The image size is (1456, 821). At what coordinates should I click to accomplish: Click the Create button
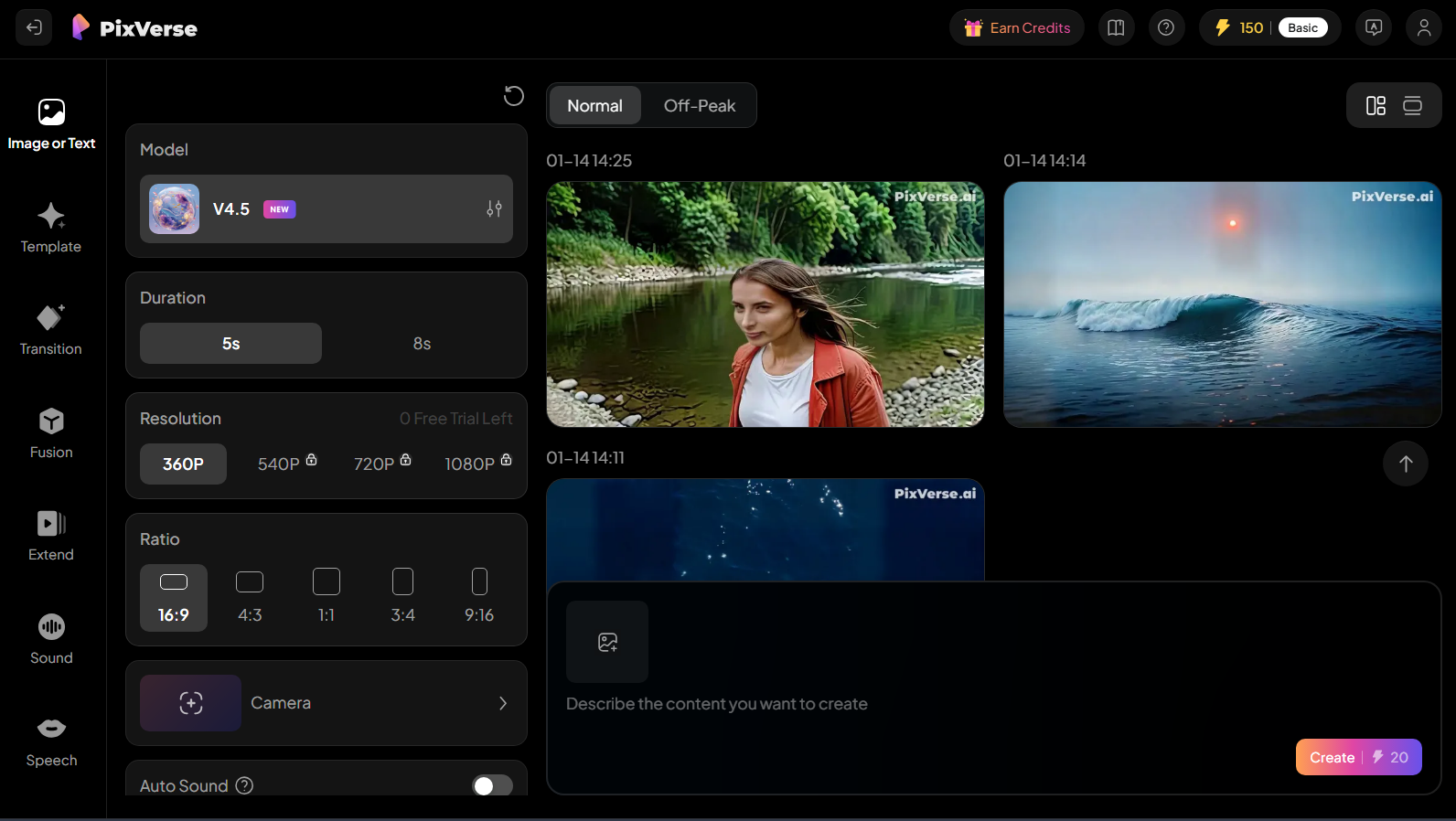1359,757
